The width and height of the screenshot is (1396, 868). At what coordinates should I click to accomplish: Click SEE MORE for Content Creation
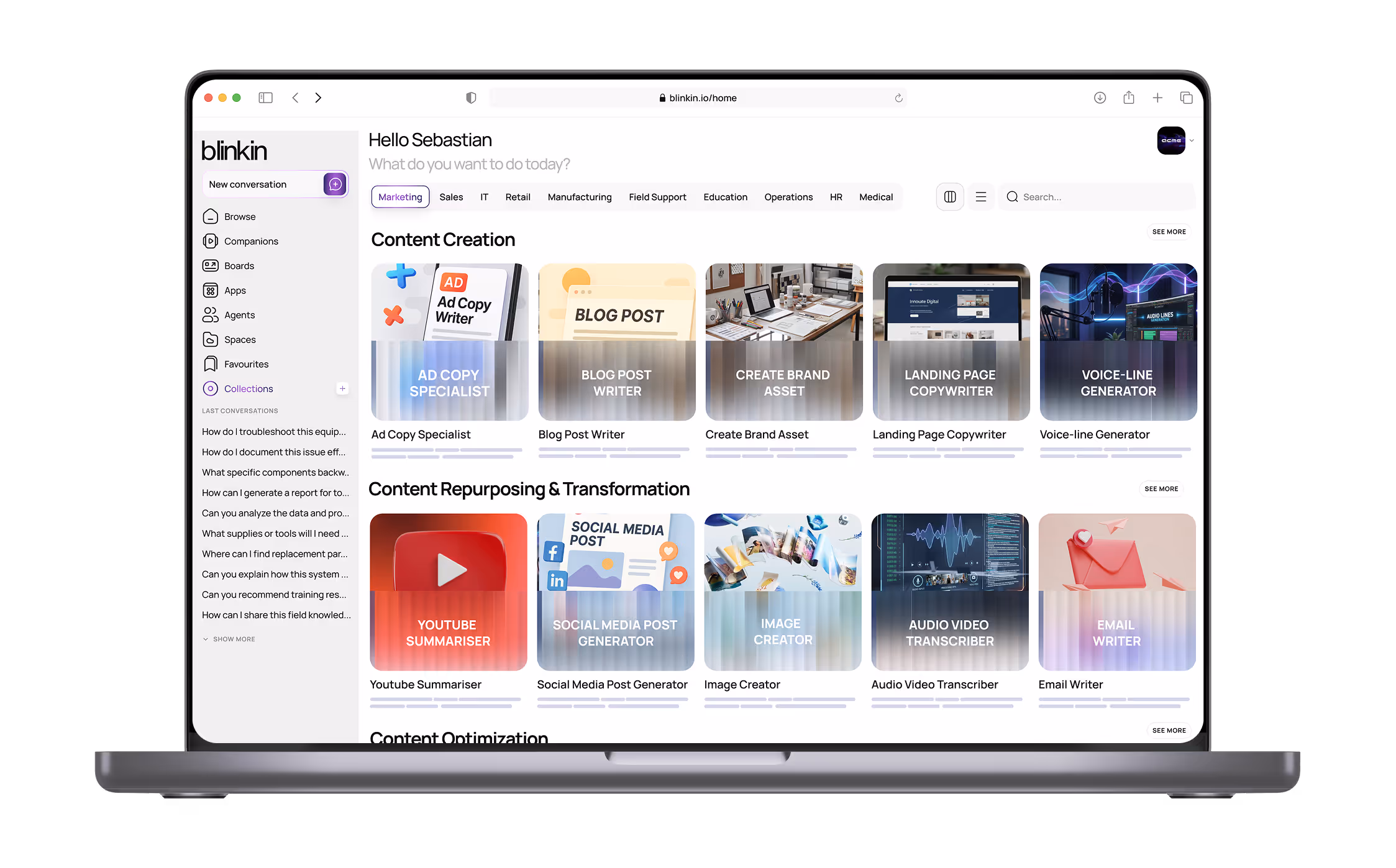pyautogui.click(x=1168, y=232)
